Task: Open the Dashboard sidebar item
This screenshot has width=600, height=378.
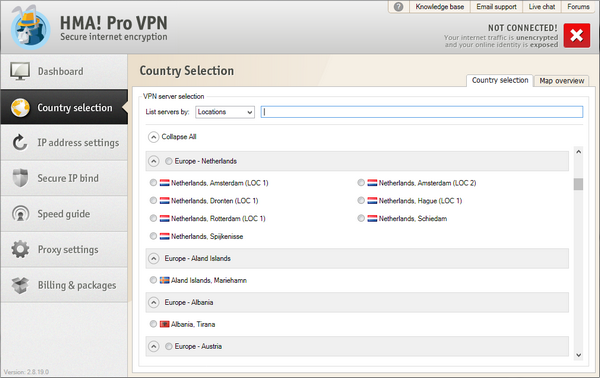Action: (64, 72)
